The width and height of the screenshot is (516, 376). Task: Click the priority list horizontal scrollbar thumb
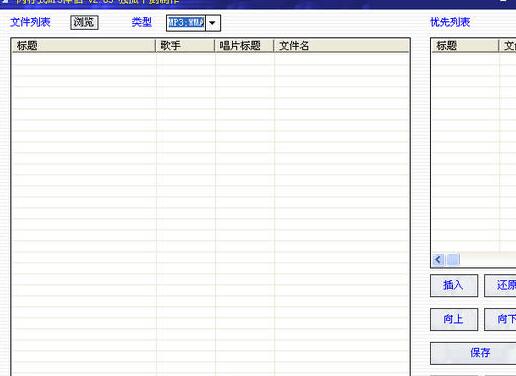coord(453,259)
